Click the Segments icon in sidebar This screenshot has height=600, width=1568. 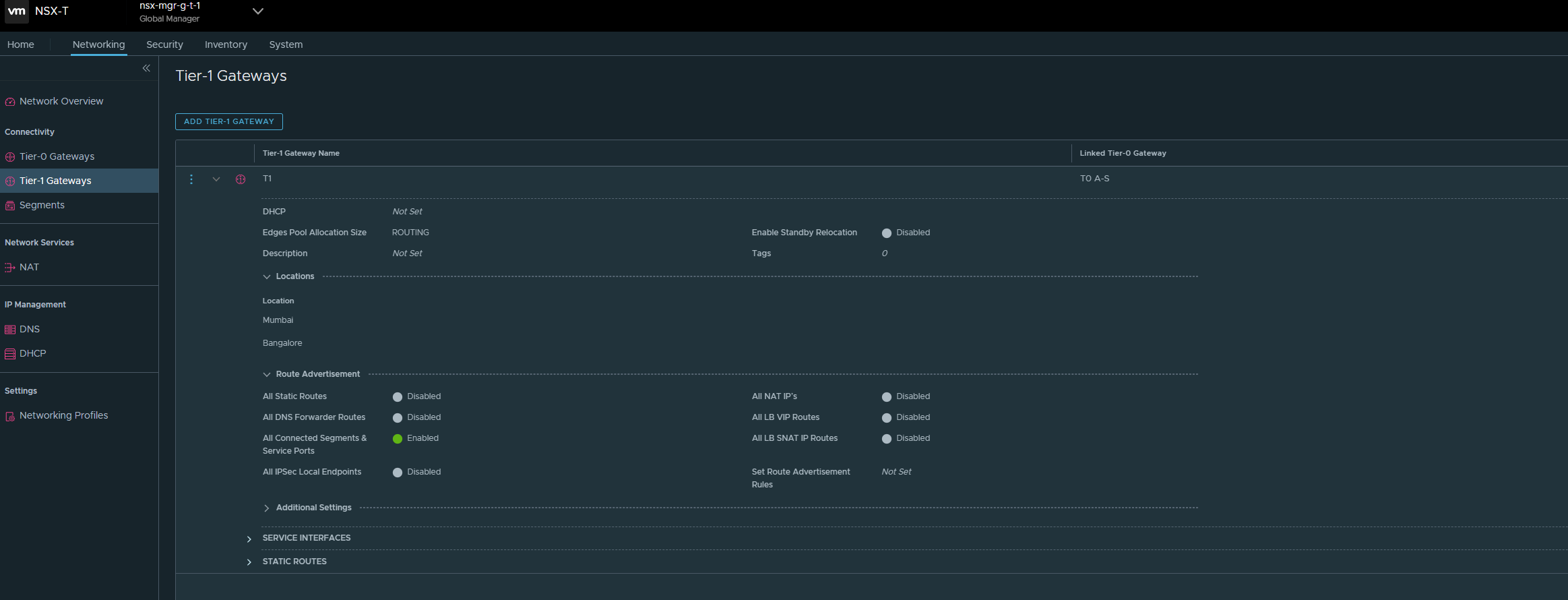10,206
